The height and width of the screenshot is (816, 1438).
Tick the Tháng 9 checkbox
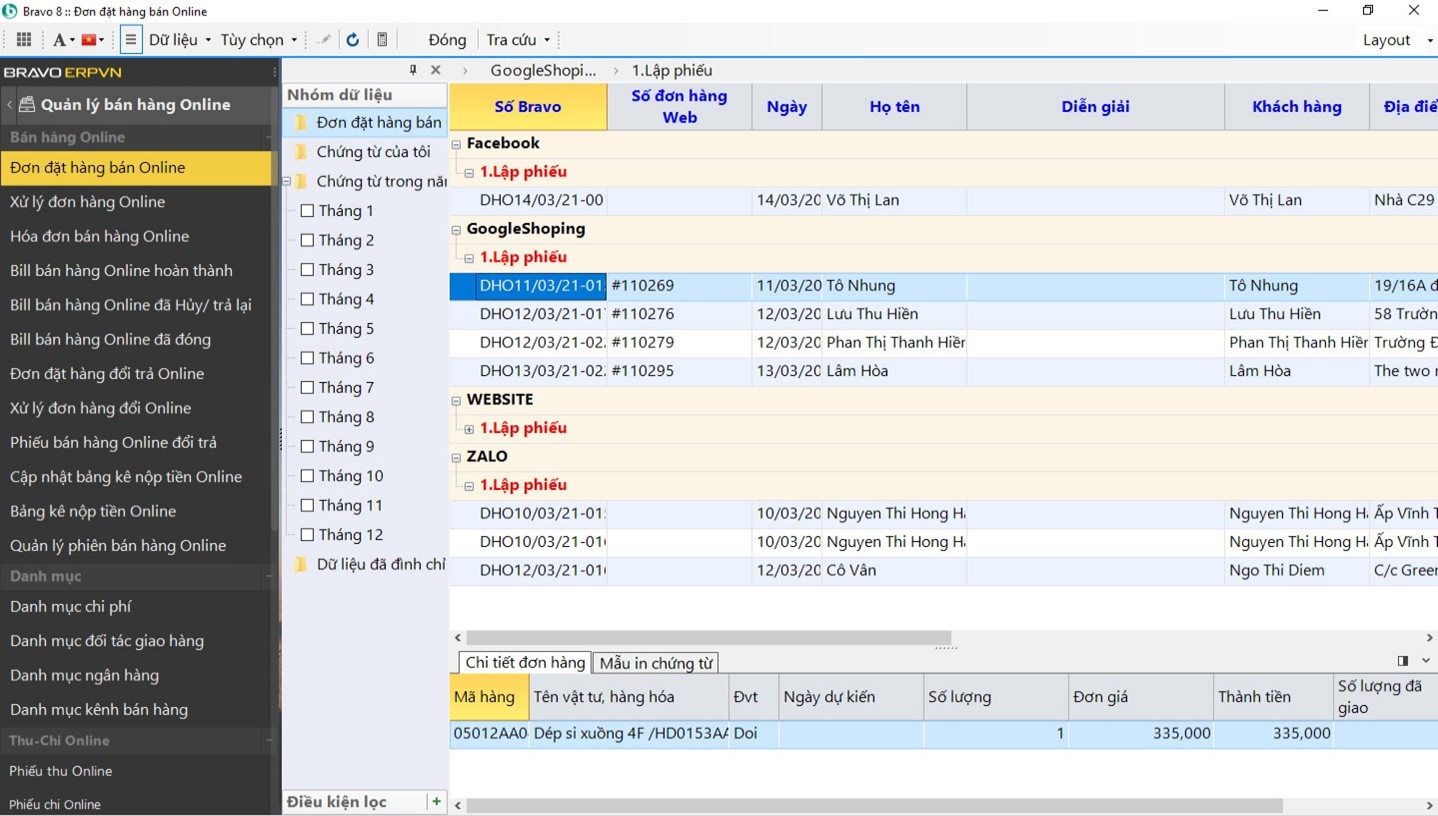coord(307,447)
